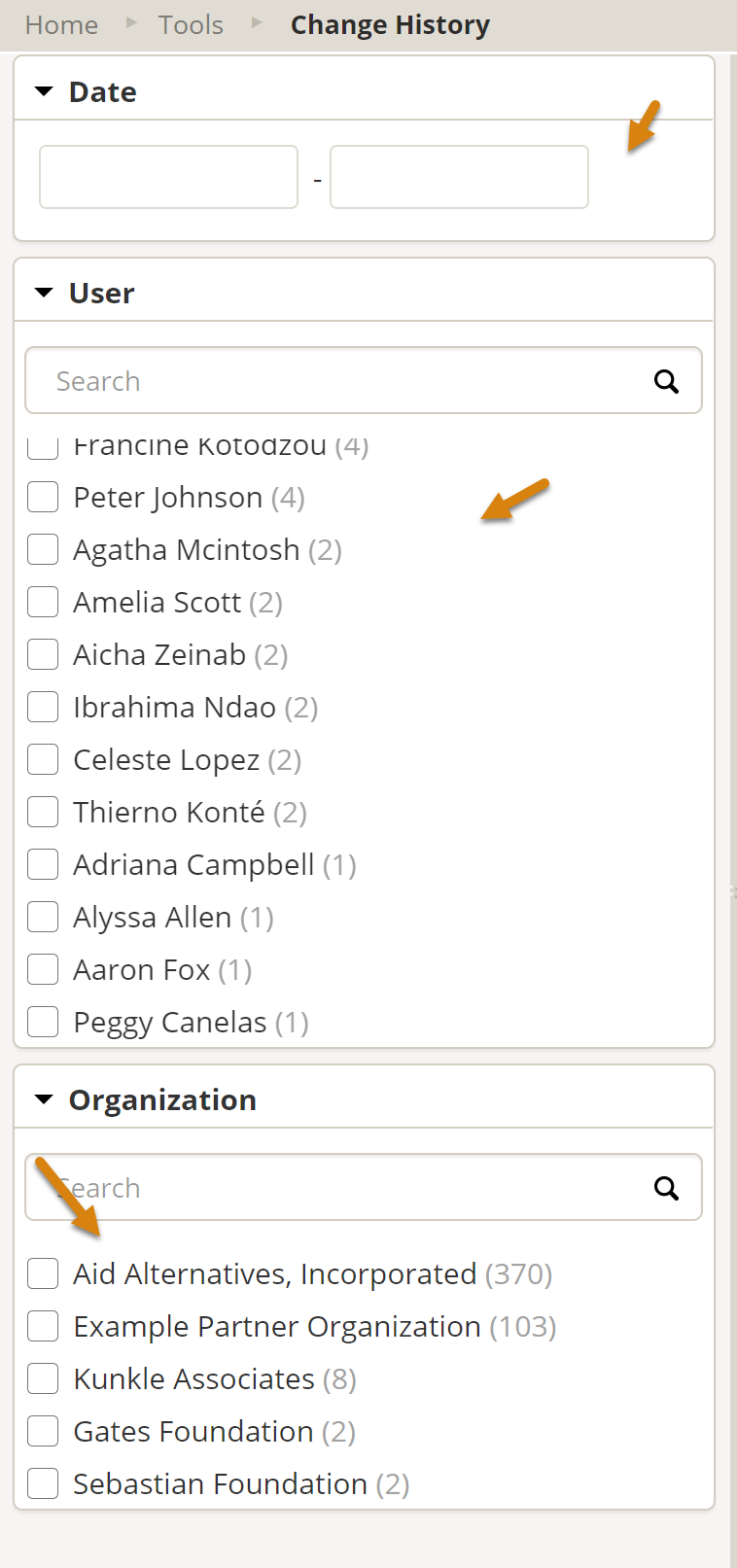Screen dimensions: 737x1568
Task: Check the Peter Johnson checkbox
Action: click(x=43, y=497)
